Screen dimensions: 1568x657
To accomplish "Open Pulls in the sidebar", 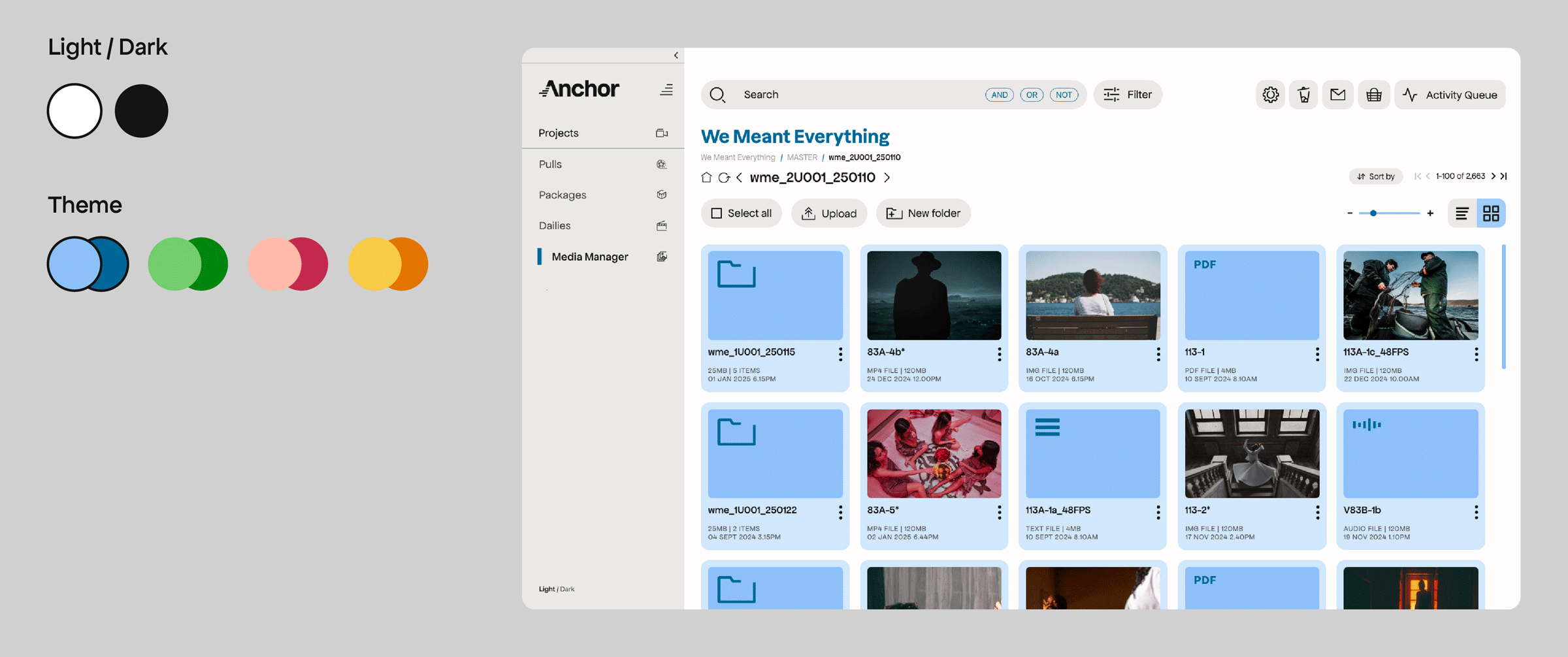I will [603, 164].
